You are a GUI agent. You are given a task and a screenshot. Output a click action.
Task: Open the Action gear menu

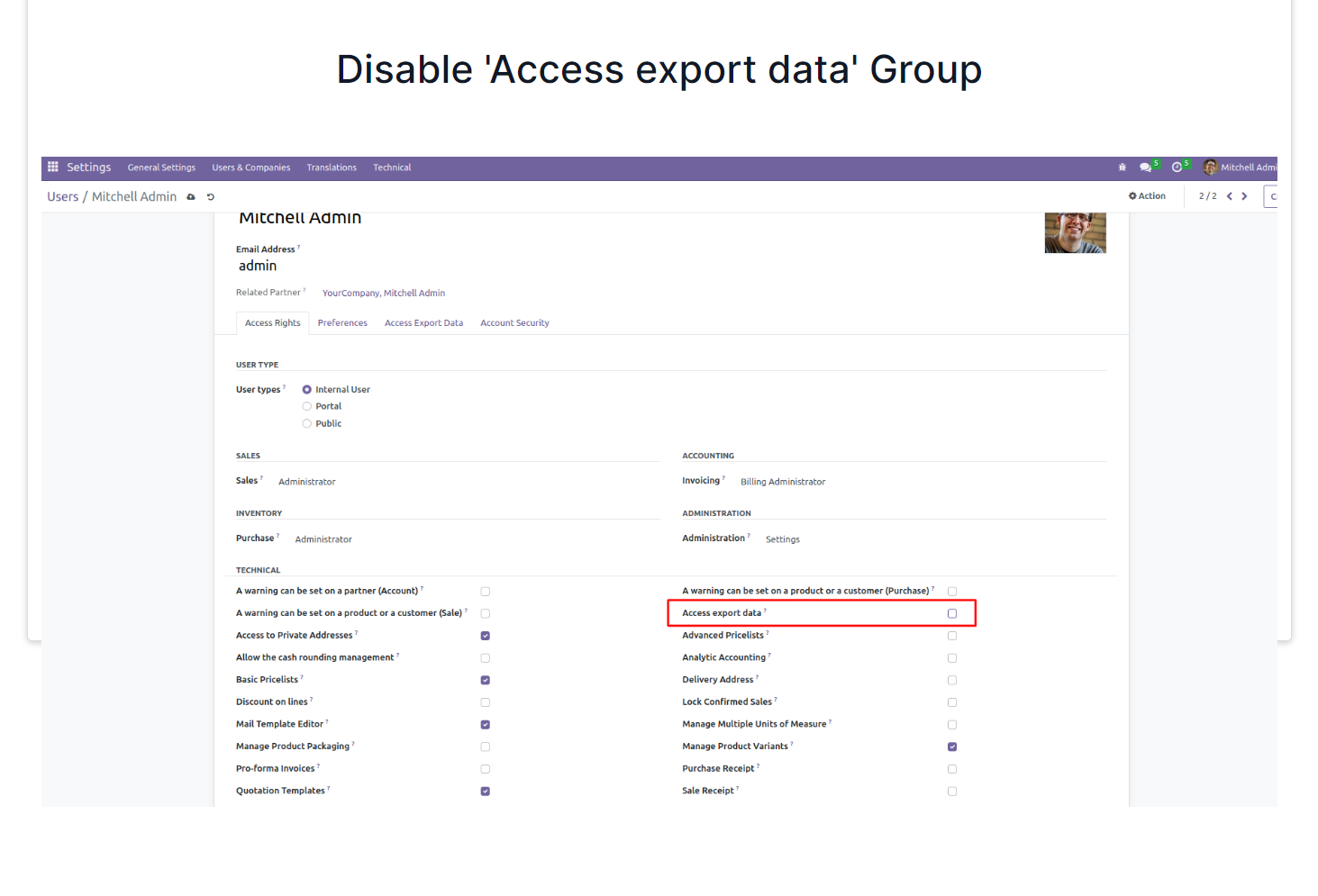pos(1147,196)
